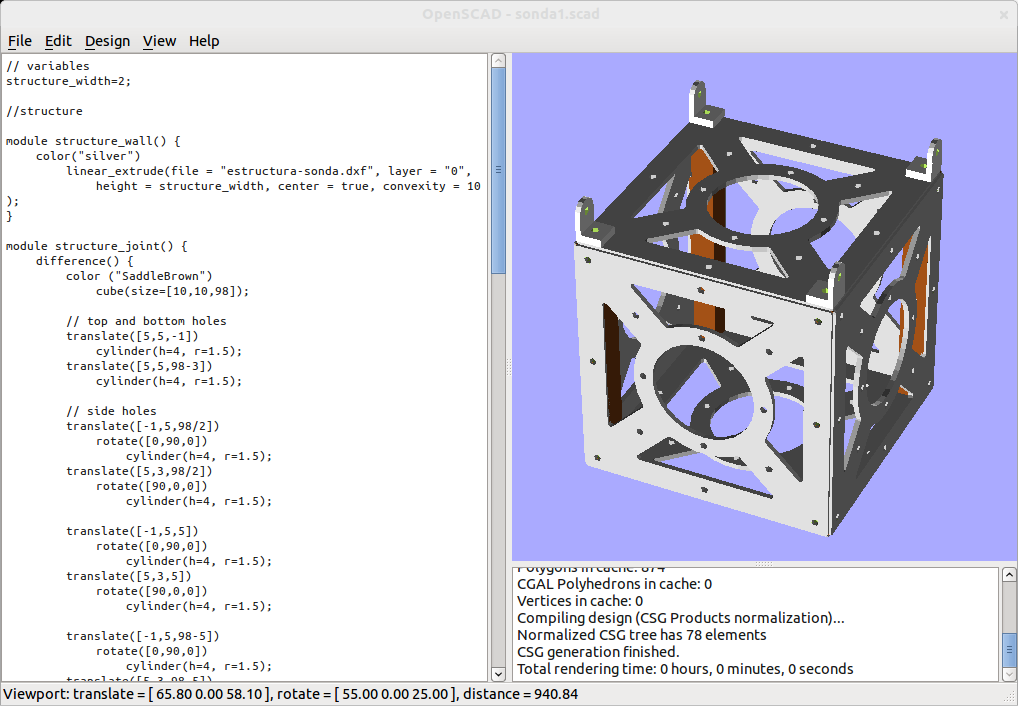Open the Design menu
The image size is (1018, 706).
[x=106, y=41]
